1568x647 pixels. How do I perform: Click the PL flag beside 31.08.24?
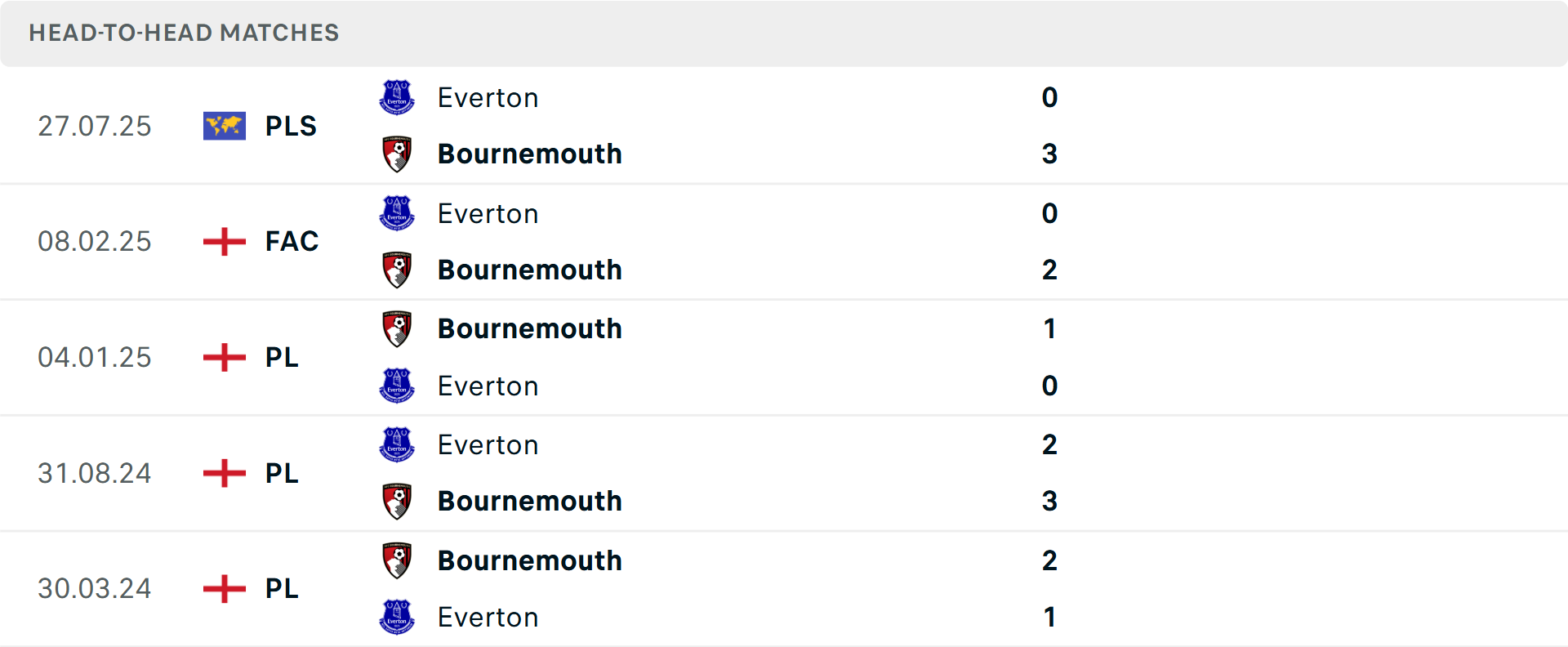(x=224, y=473)
